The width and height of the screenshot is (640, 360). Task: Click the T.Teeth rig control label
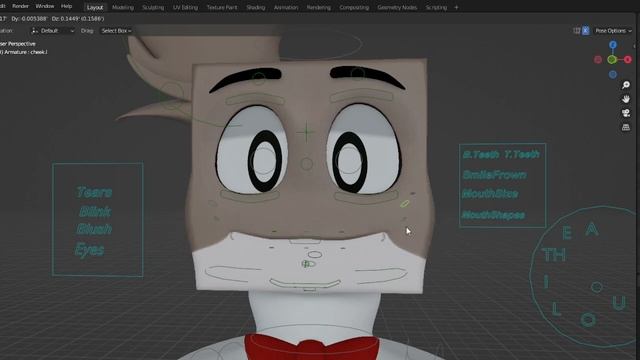click(x=522, y=154)
